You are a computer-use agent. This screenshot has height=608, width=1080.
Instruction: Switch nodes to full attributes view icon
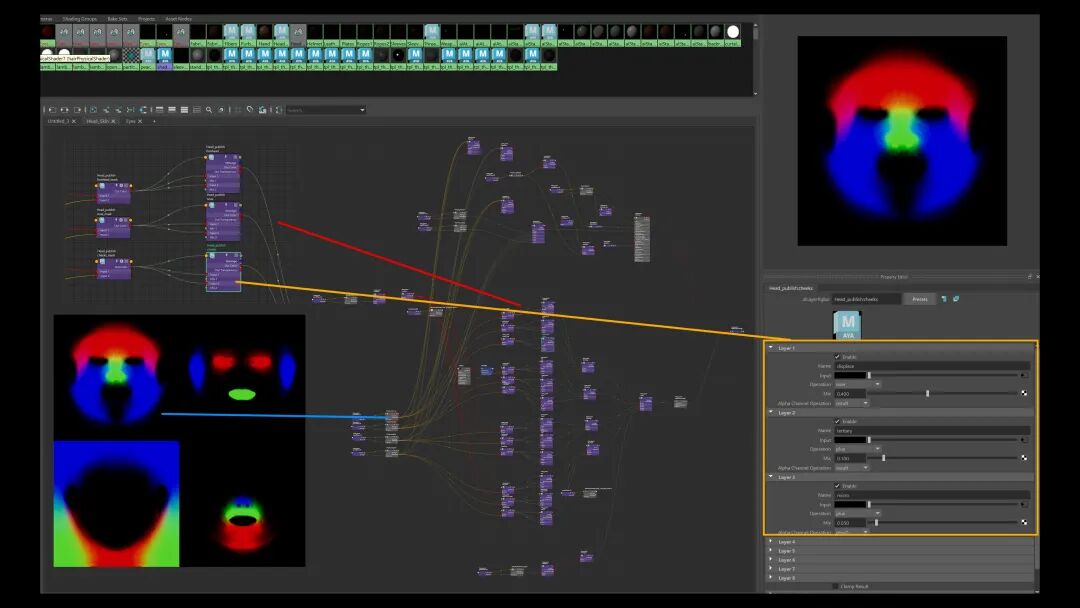coord(184,109)
